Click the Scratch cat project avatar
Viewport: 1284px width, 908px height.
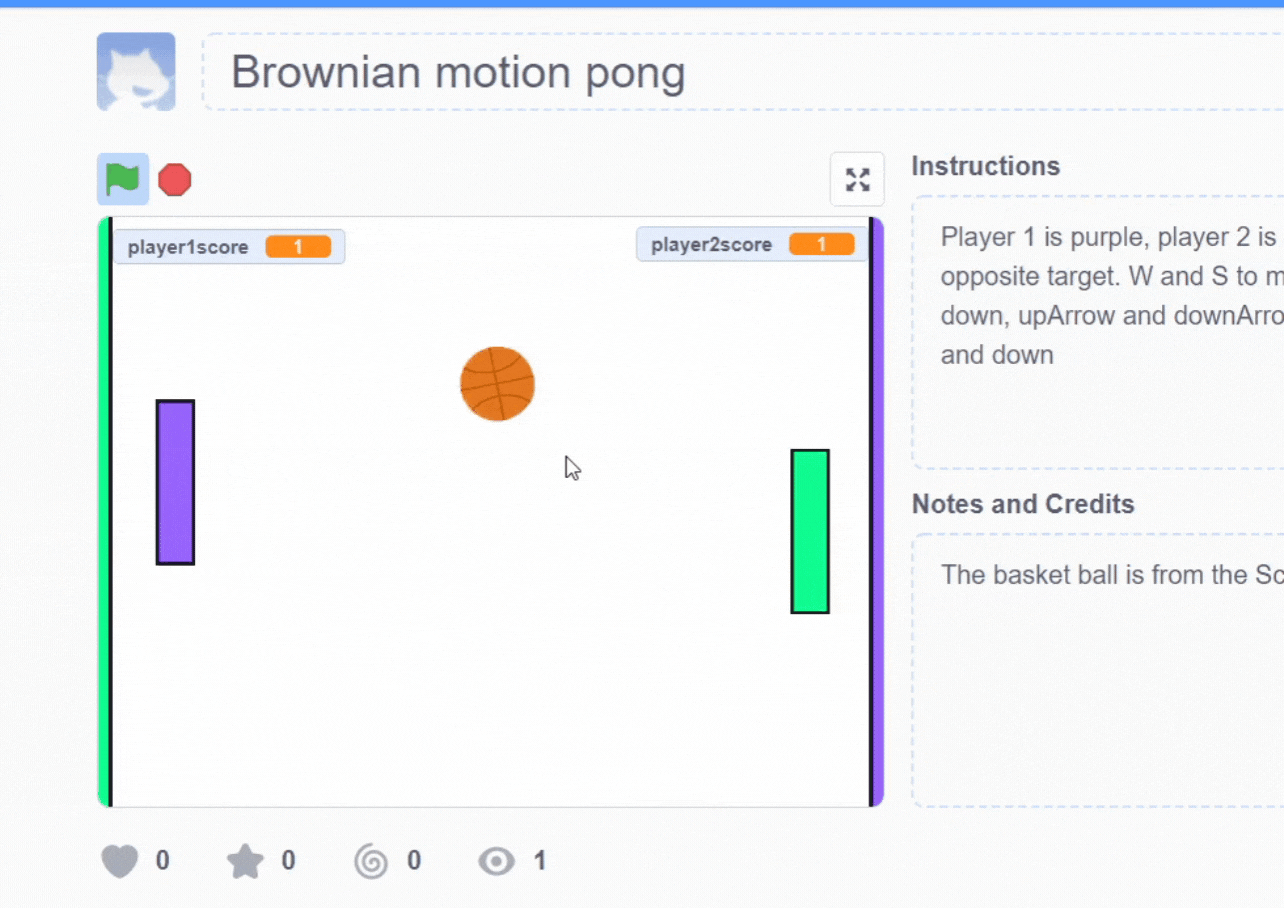135,71
